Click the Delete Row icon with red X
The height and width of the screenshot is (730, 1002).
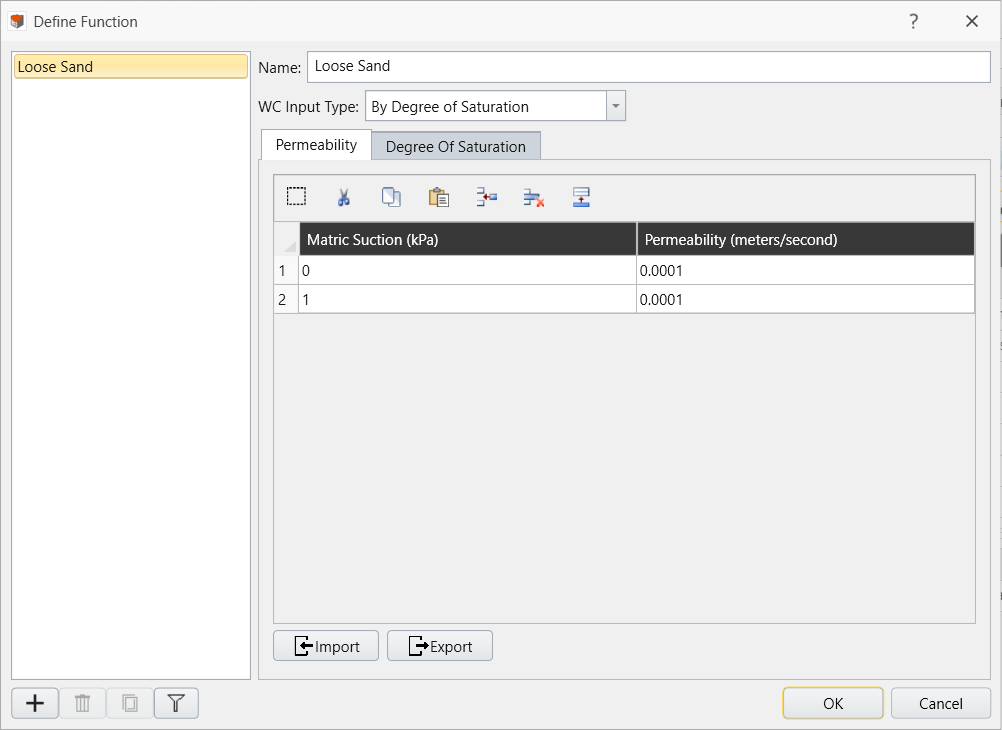(x=534, y=197)
